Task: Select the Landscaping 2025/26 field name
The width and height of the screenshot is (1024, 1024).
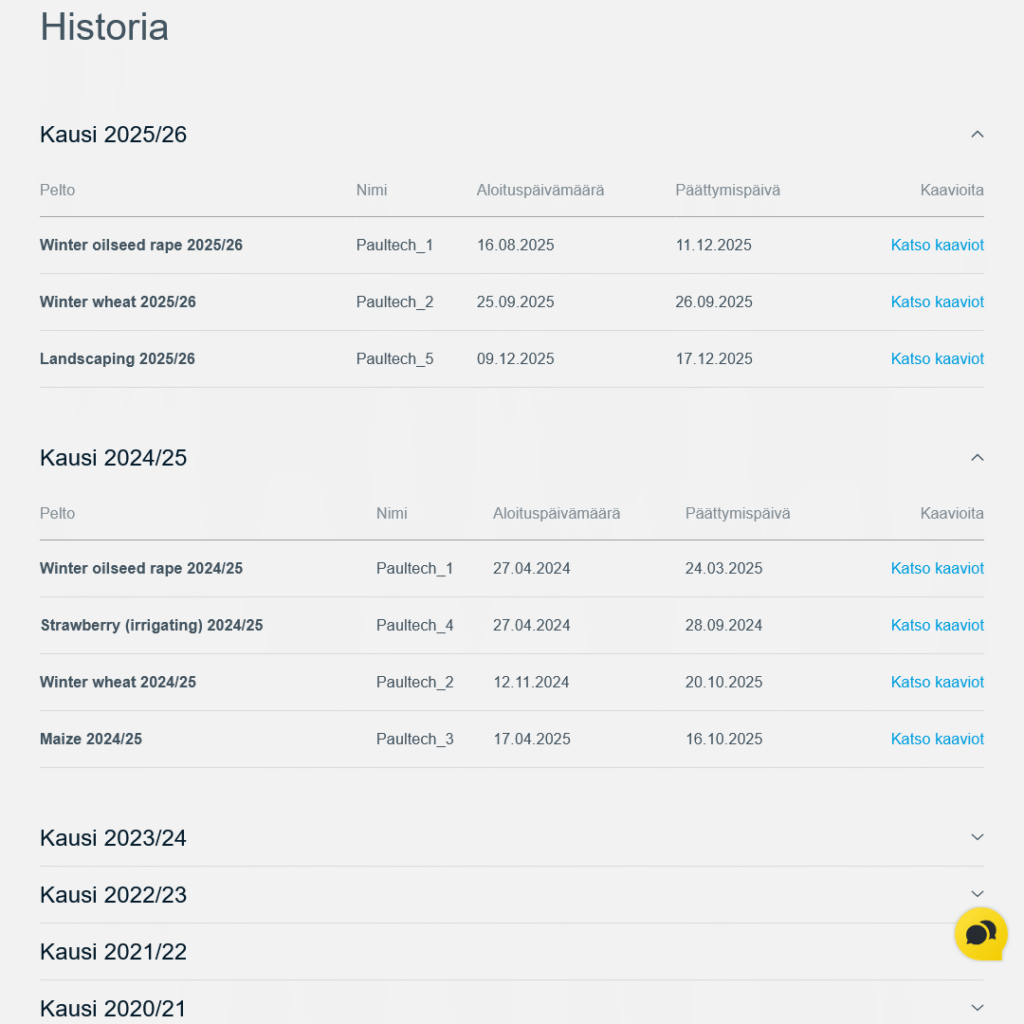Action: 117,359
